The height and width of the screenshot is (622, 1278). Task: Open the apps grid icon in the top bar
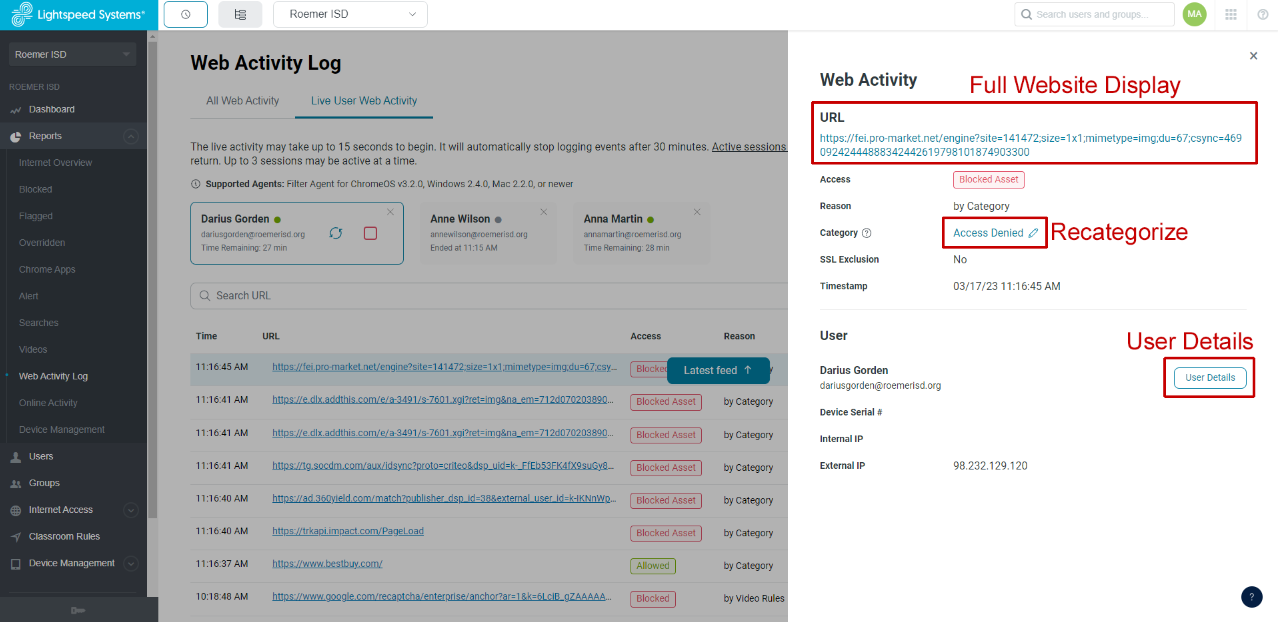pos(1231,14)
